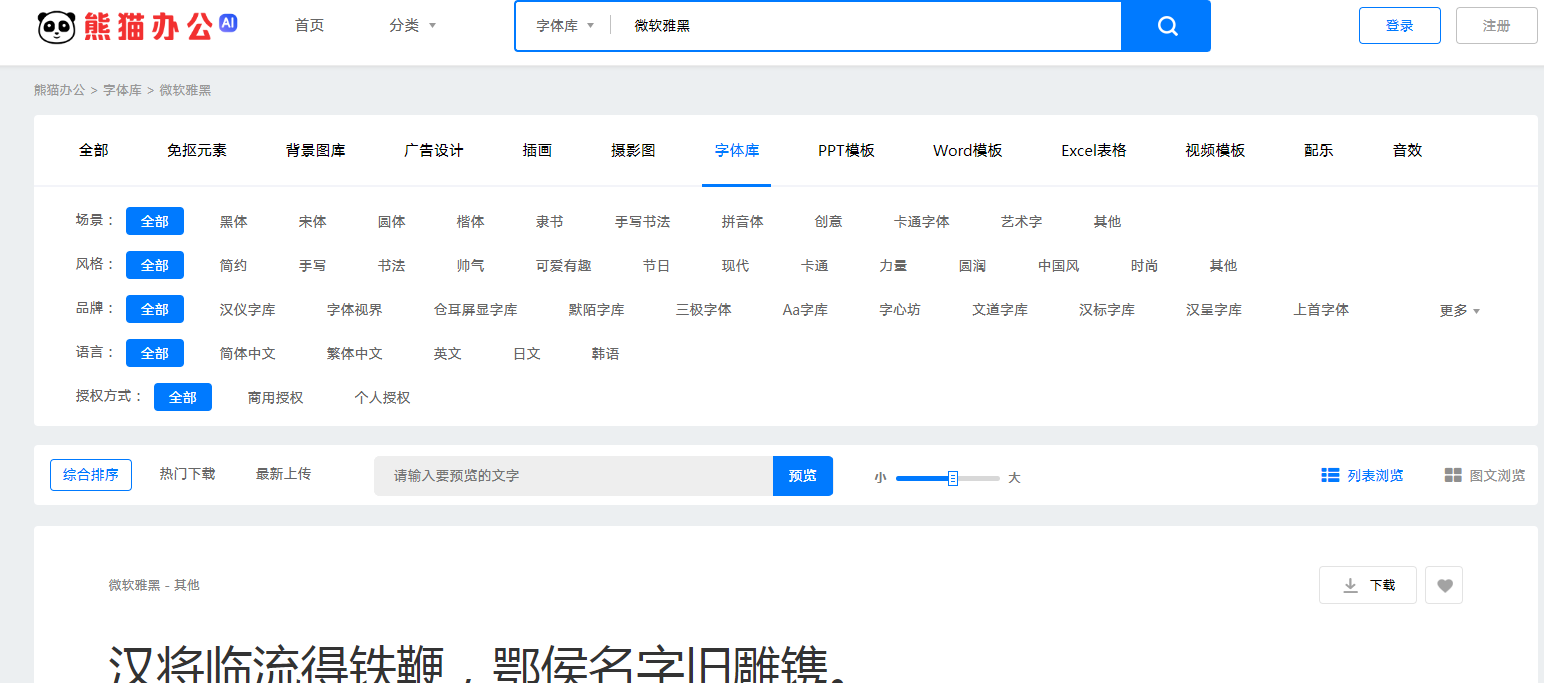
Task: Expand 更多 brand options
Action: tap(1459, 311)
